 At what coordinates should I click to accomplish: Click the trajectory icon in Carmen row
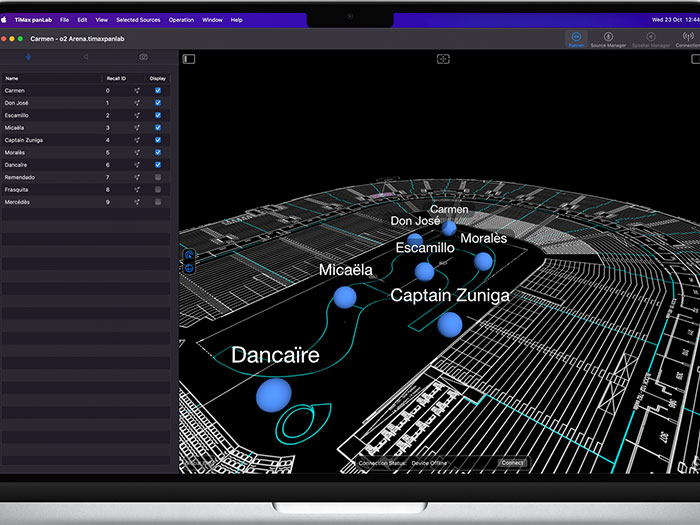(137, 91)
